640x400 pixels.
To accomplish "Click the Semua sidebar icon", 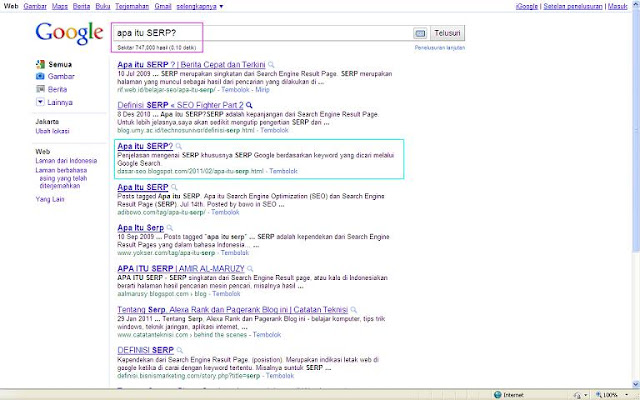I will click(x=40, y=64).
